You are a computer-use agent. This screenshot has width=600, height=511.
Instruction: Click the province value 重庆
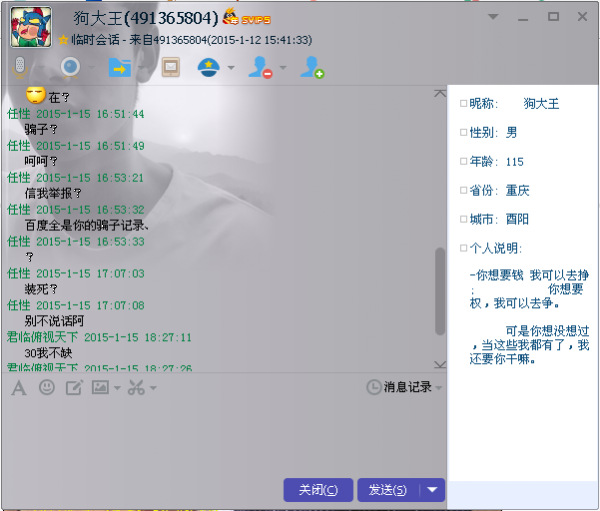point(517,190)
